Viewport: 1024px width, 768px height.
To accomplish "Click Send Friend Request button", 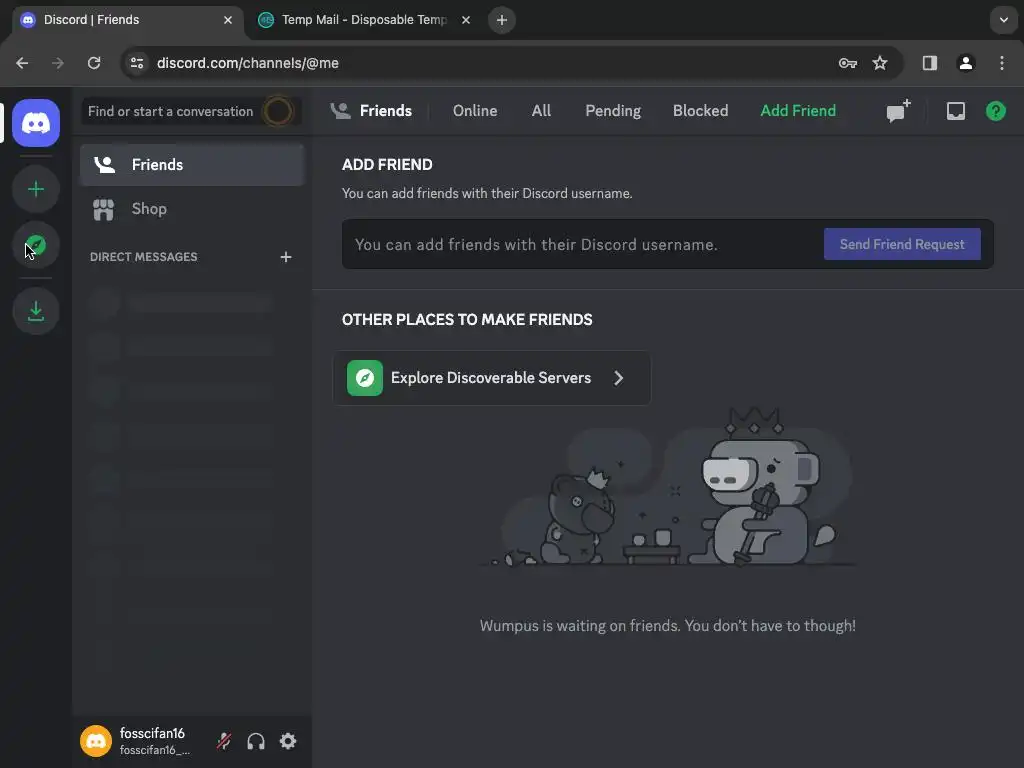I will (902, 244).
